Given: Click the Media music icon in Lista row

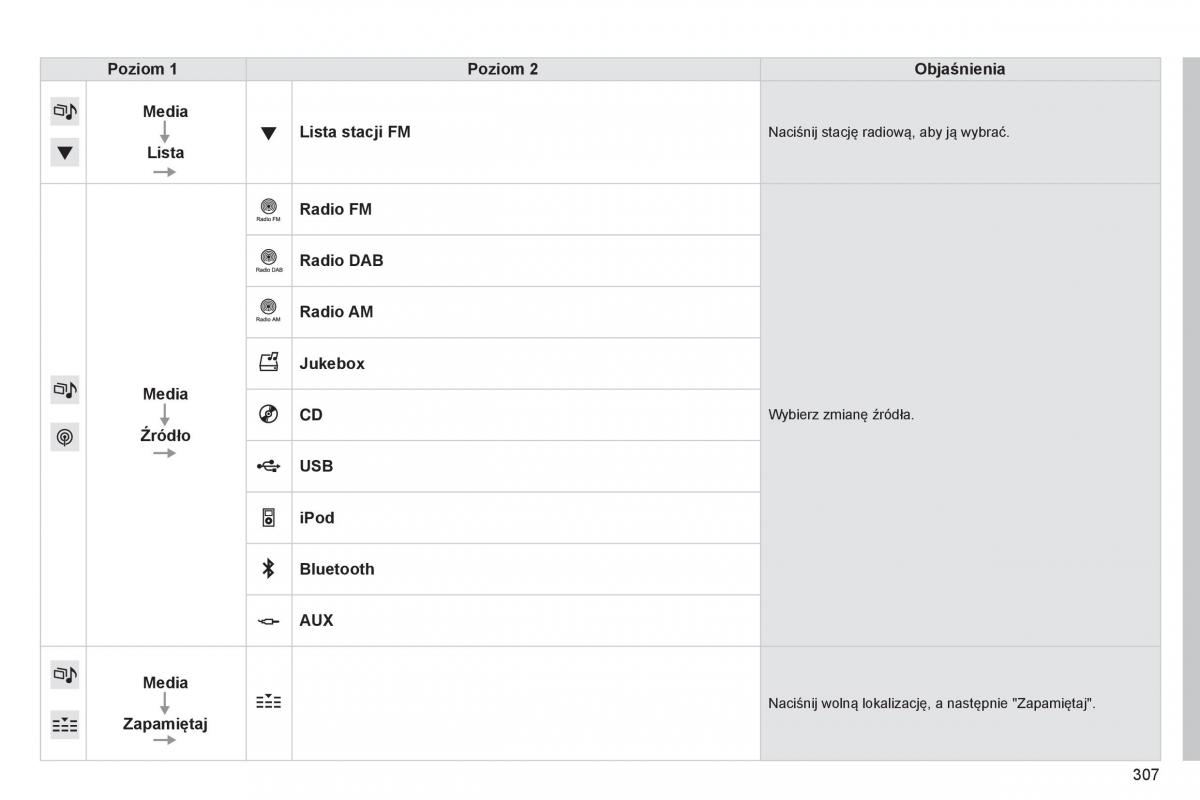Looking at the screenshot, I should click(x=65, y=111).
